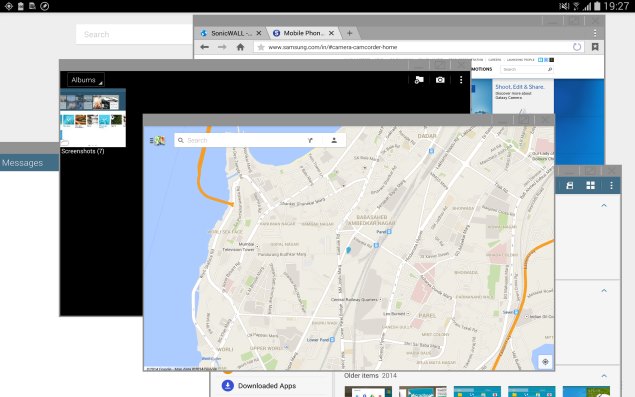
Task: Bookmark page with star icon
Action: 261,47
